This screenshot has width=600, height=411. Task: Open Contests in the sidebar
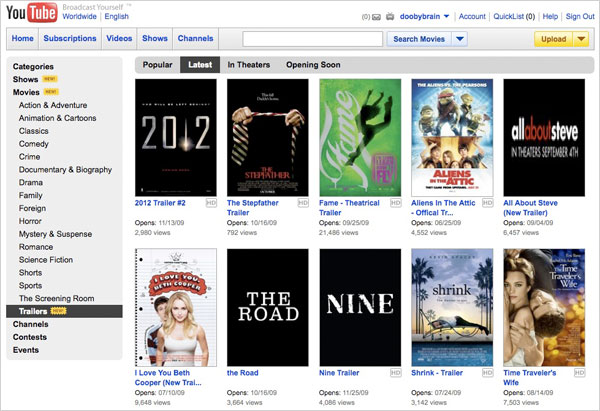[x=30, y=337]
